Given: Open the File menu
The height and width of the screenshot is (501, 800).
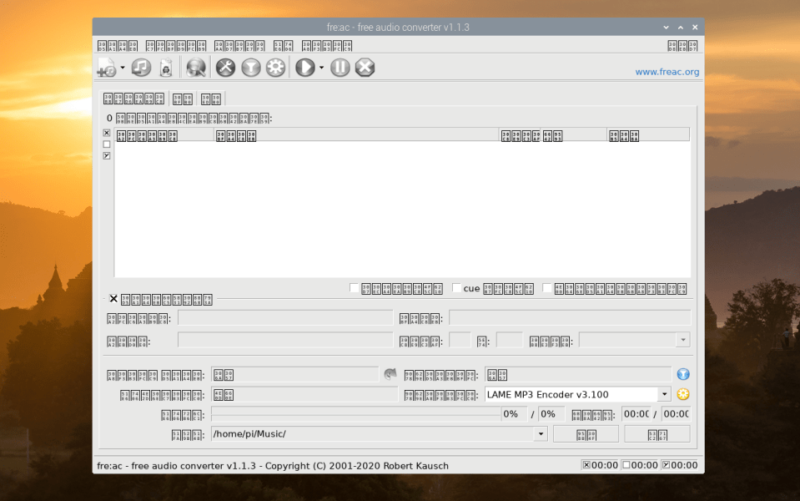Looking at the screenshot, I should 117,46.
